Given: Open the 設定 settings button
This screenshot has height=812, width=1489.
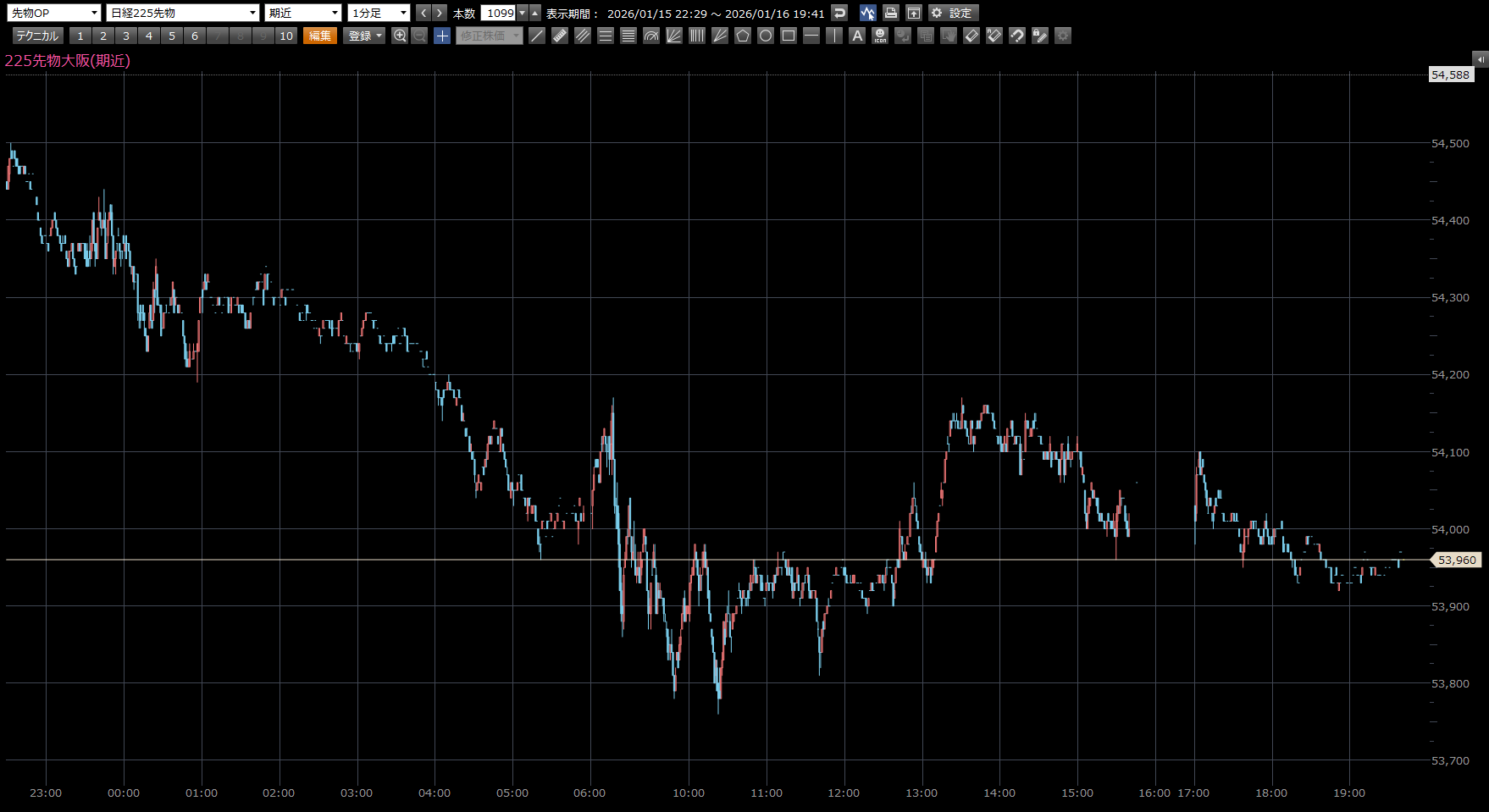Looking at the screenshot, I should coord(953,13).
